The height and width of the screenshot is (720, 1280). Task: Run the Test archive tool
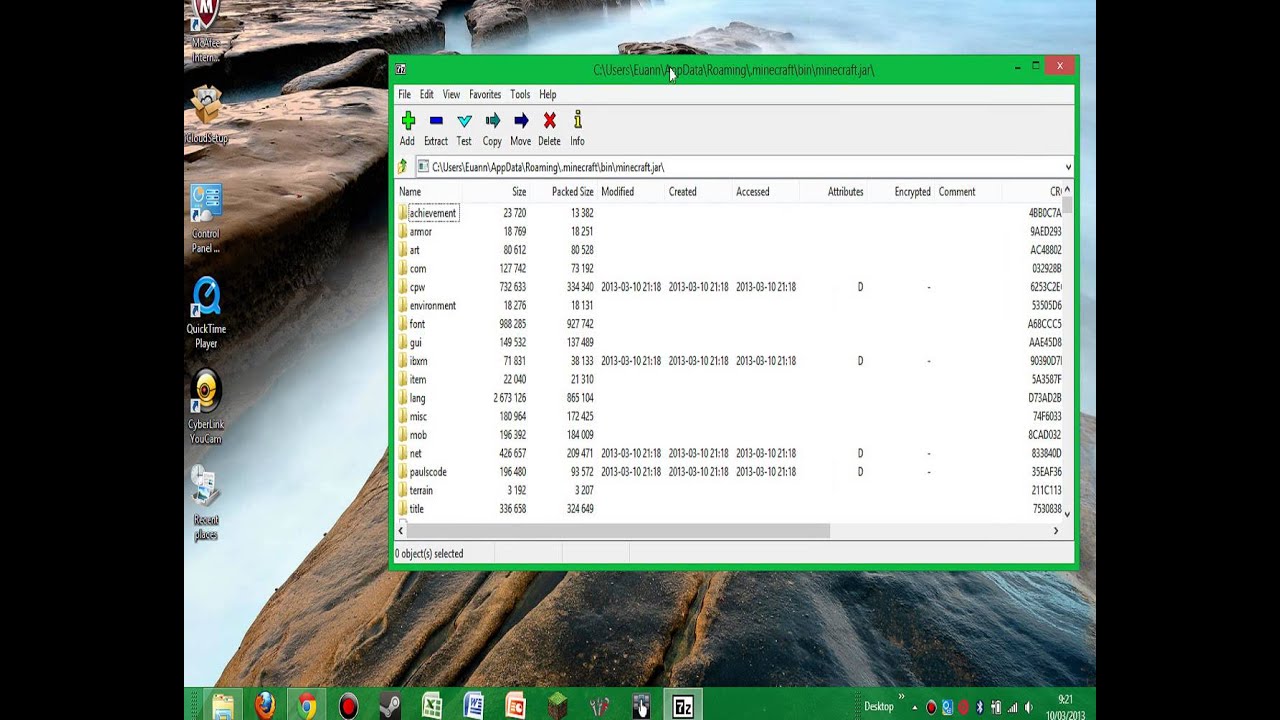(x=464, y=121)
